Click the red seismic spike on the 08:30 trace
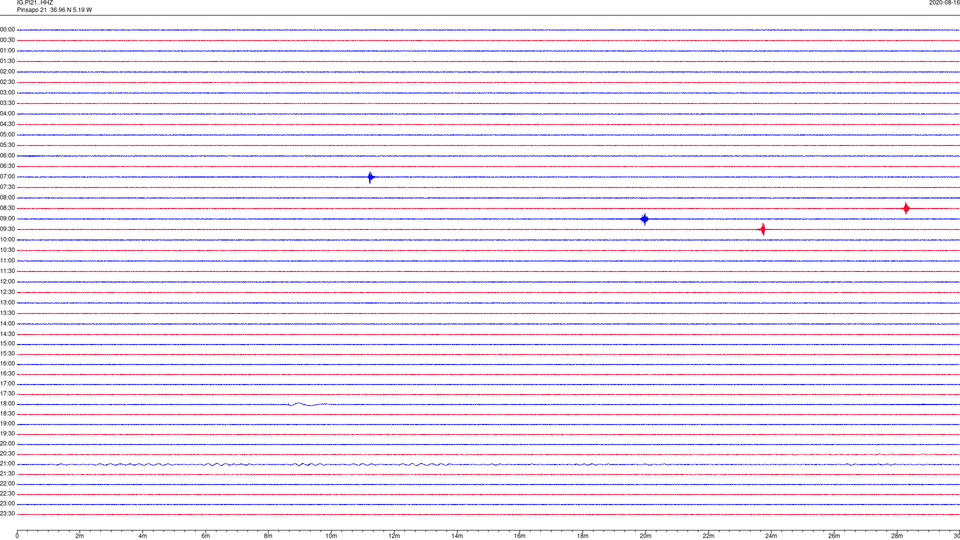This screenshot has width=960, height=540. (x=906, y=209)
